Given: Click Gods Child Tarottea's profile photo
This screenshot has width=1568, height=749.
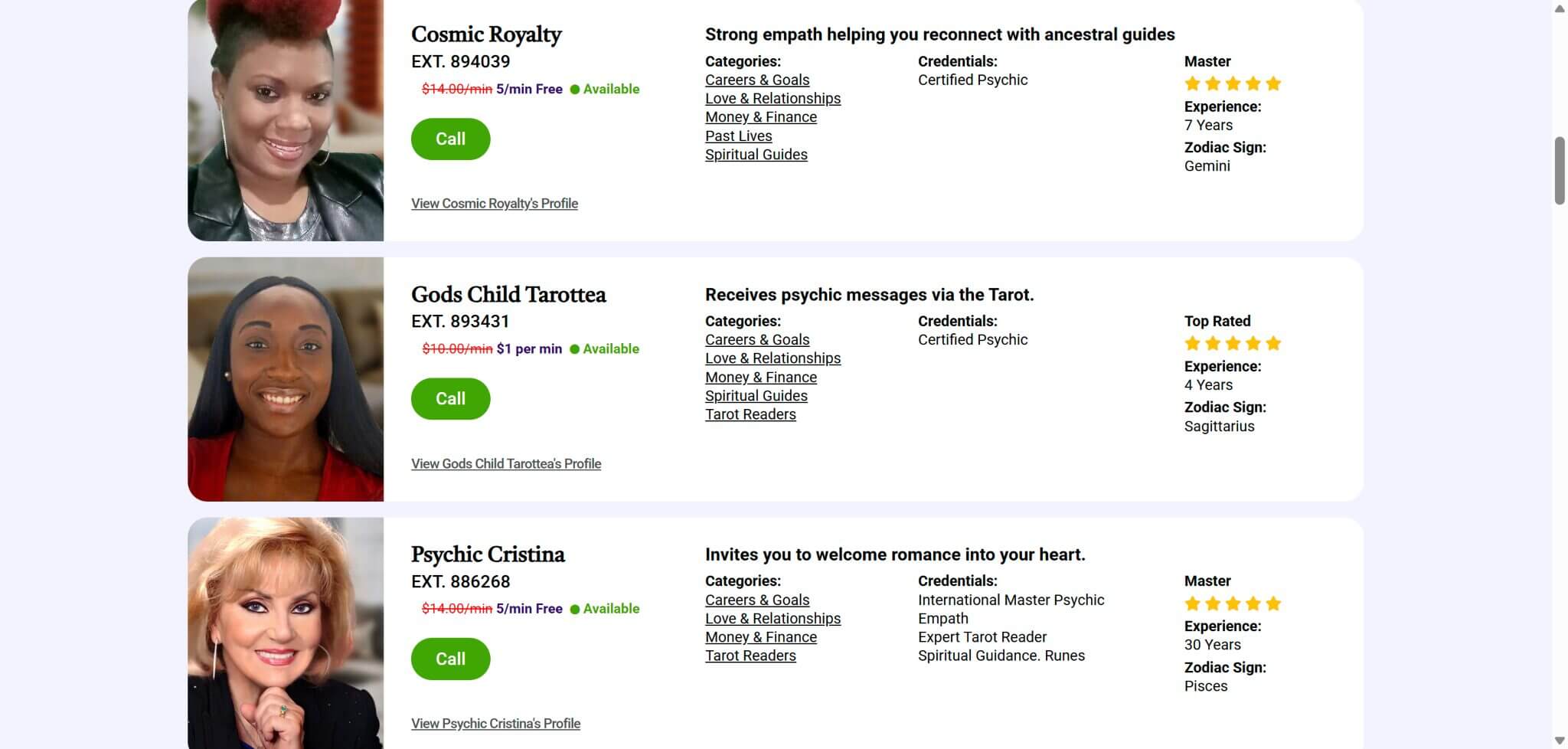Looking at the screenshot, I should point(286,379).
